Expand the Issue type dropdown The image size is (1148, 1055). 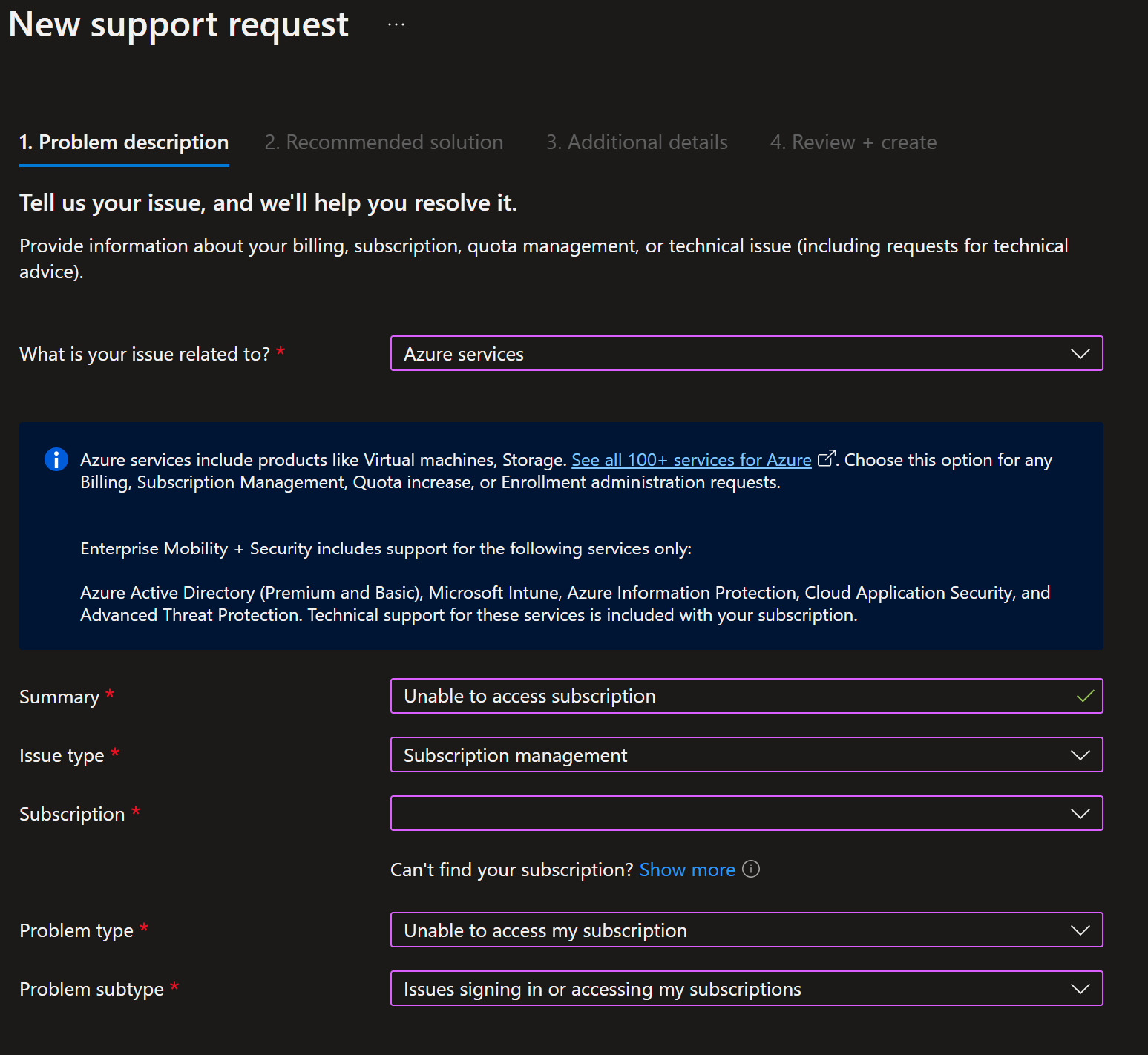point(747,755)
